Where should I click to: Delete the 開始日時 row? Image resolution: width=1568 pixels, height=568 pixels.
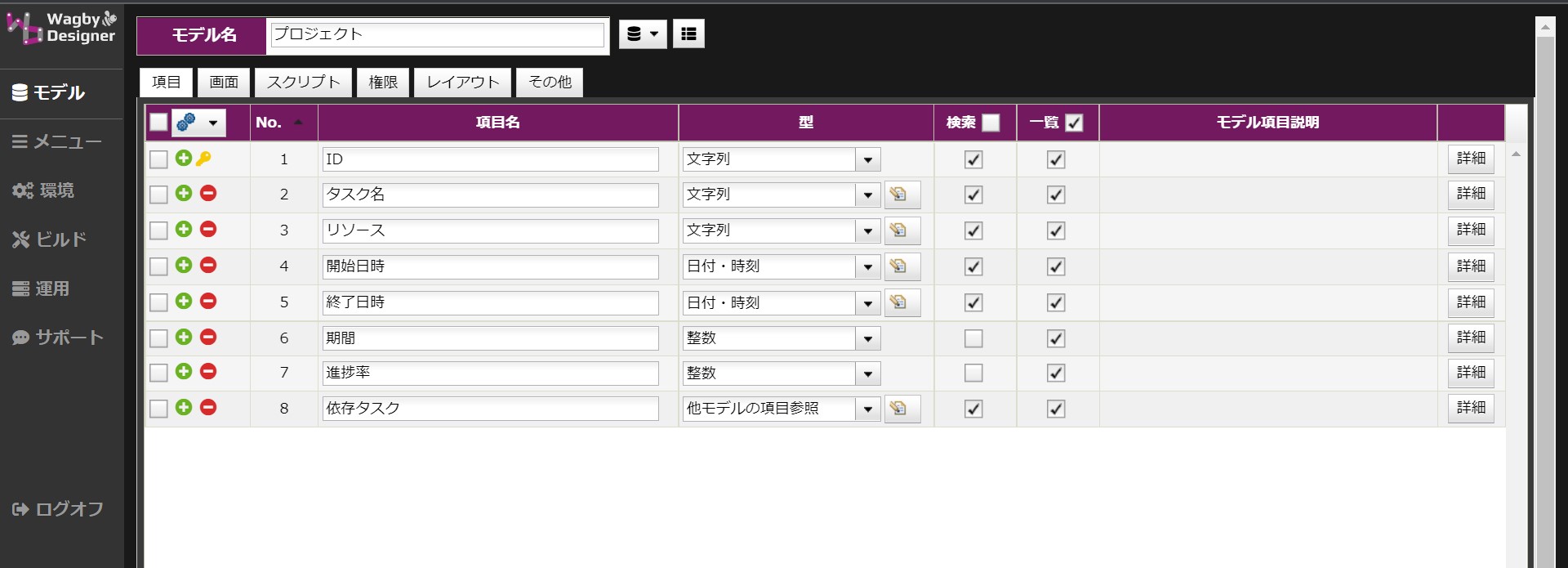pyautogui.click(x=208, y=265)
